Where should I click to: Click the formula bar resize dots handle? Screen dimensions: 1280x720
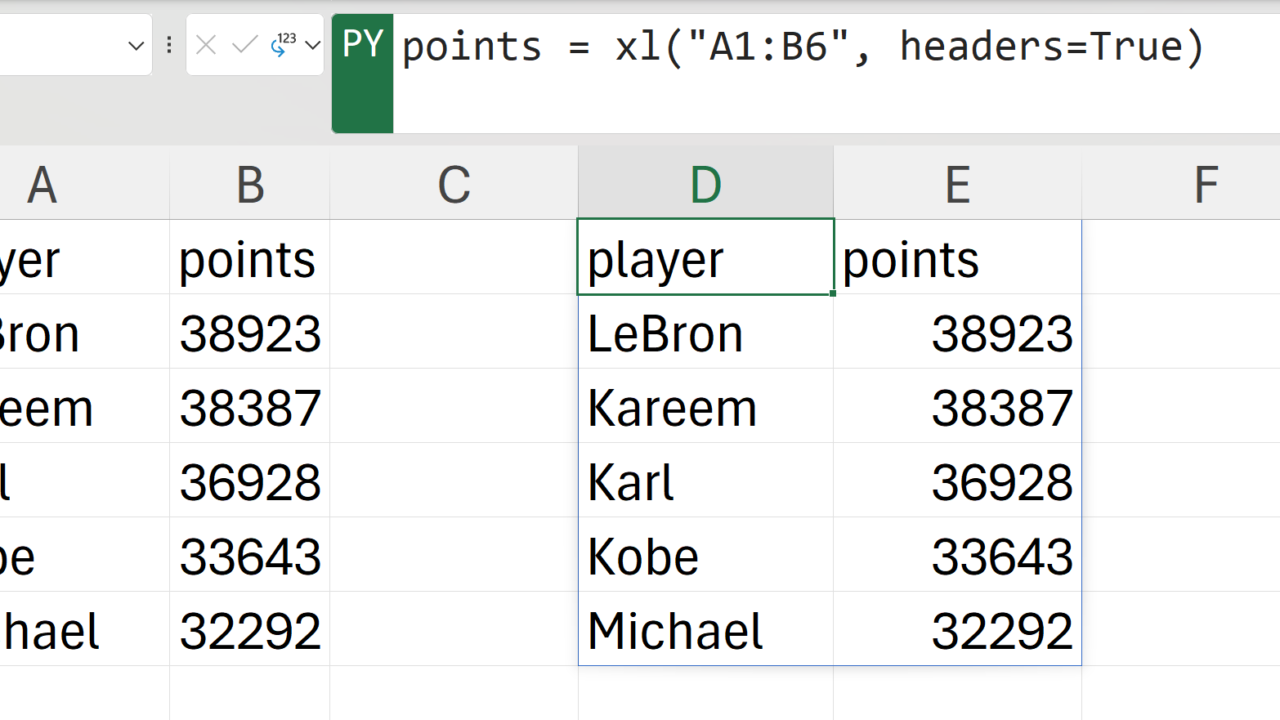pos(169,45)
